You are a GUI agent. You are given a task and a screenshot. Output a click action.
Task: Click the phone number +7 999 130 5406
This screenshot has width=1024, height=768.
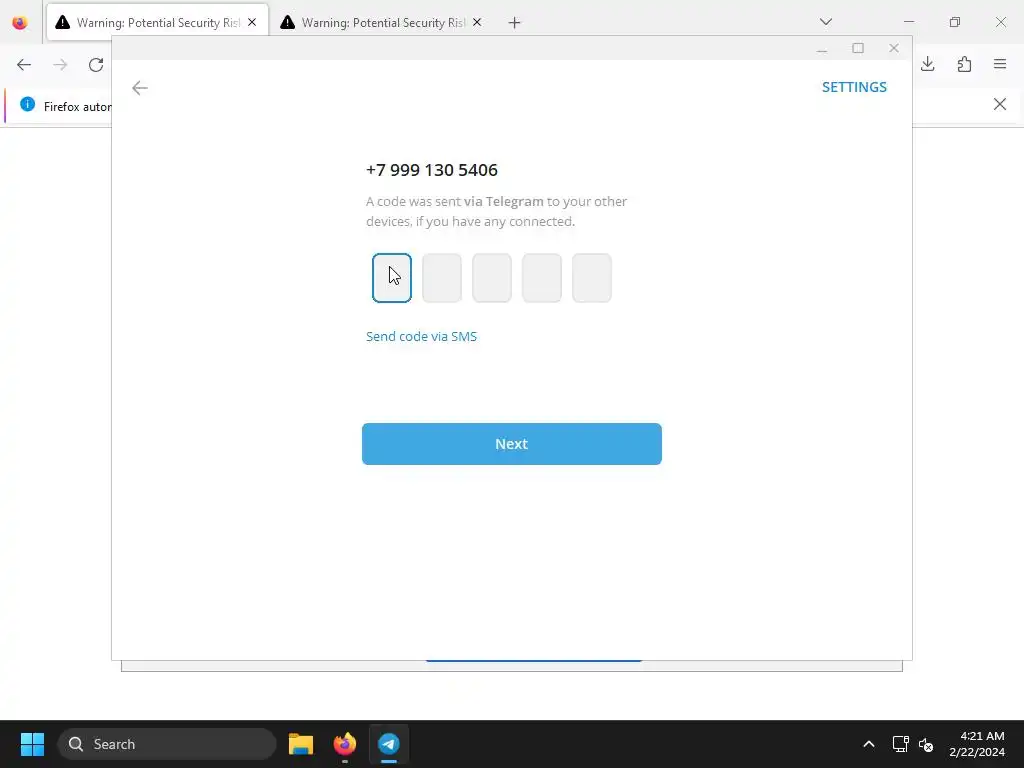click(x=432, y=170)
